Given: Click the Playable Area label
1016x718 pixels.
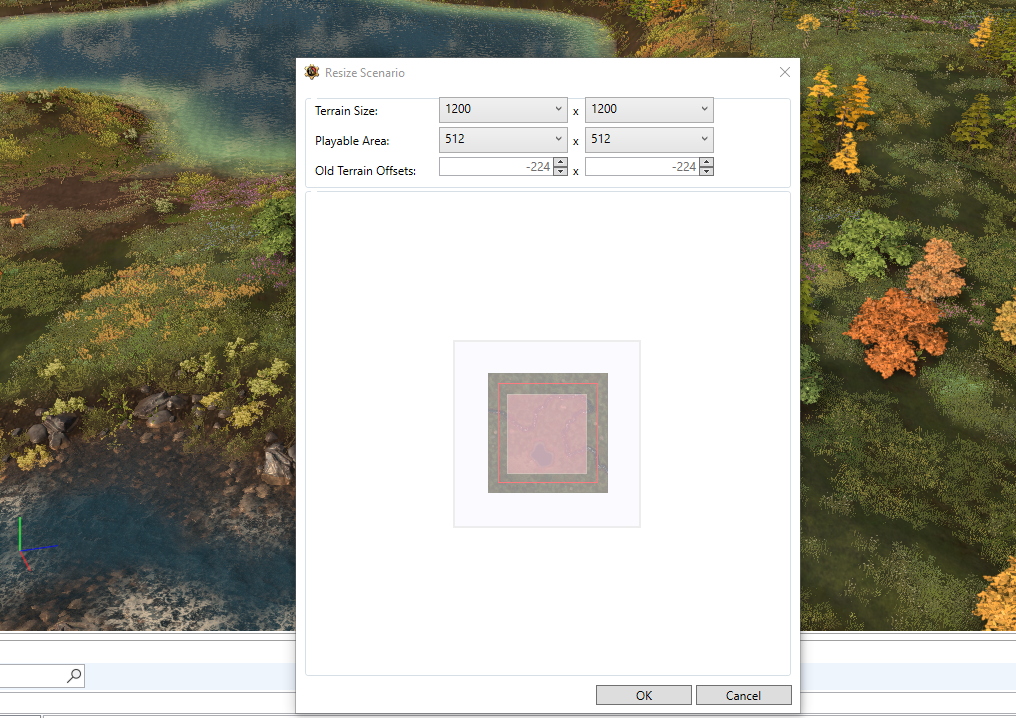Looking at the screenshot, I should [352, 141].
